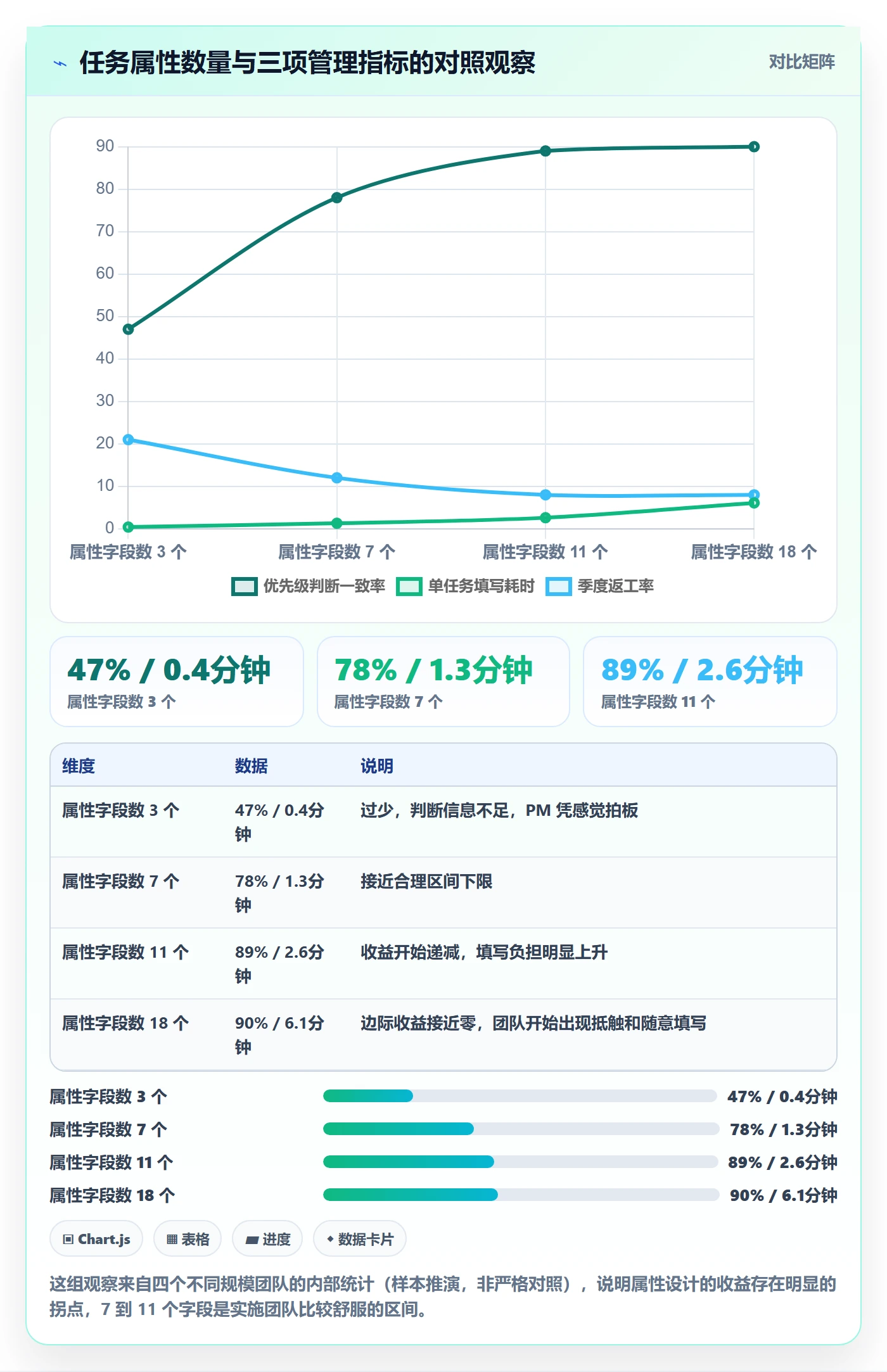Viewport: 887px width, 1372px height.
Task: Click the 89% / 2.6分钟 progress bar
Action: (520, 1162)
